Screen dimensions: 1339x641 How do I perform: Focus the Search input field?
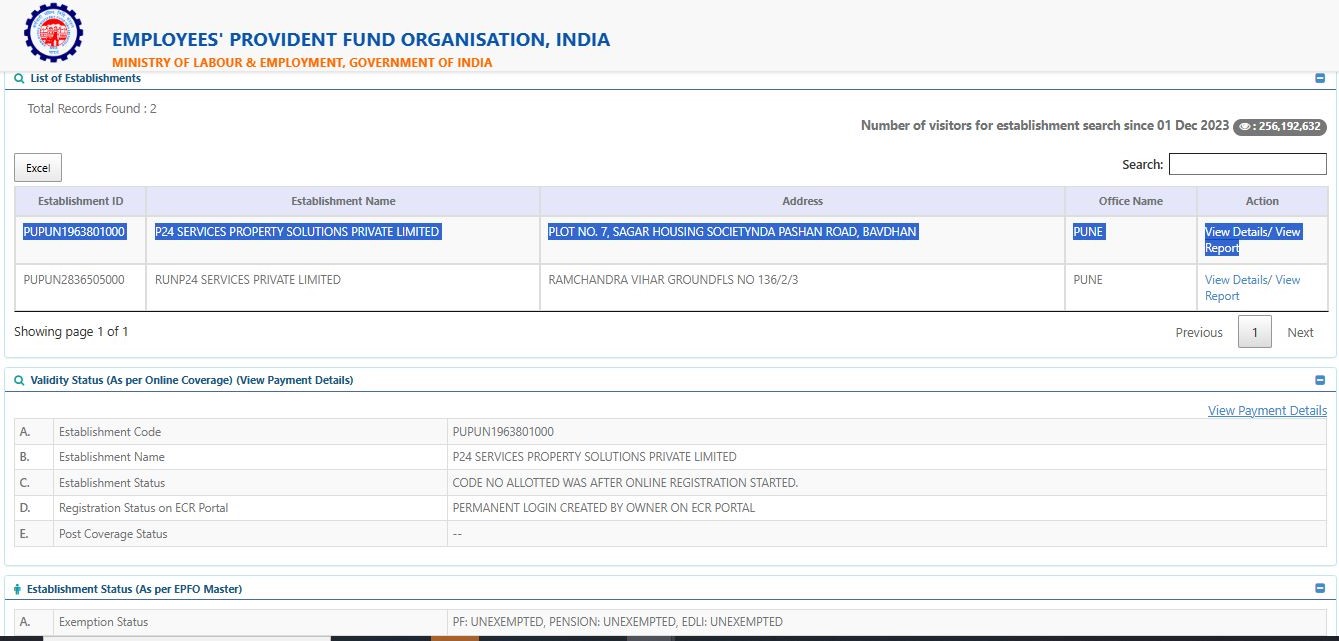(x=1247, y=164)
